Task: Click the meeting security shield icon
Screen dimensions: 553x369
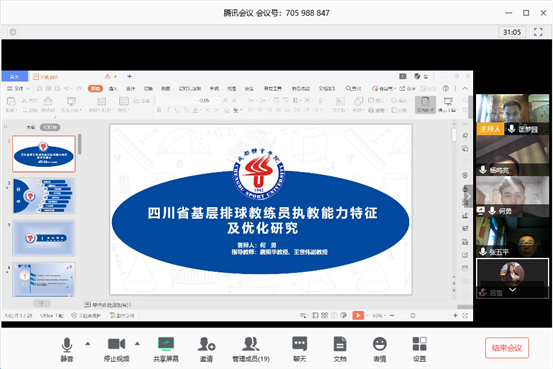Action: pos(13,32)
